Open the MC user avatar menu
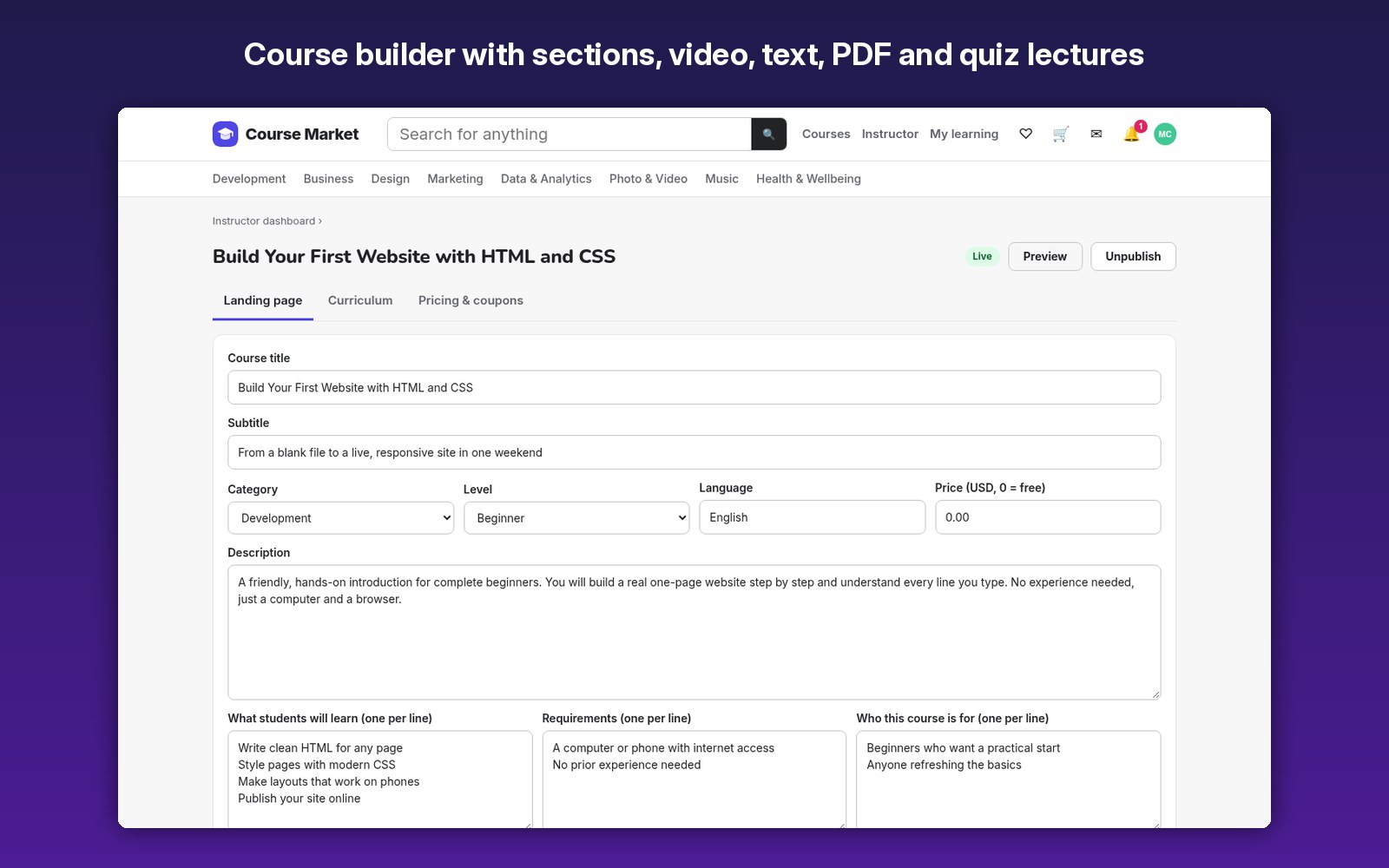Viewport: 1389px width, 868px height. click(x=1165, y=134)
